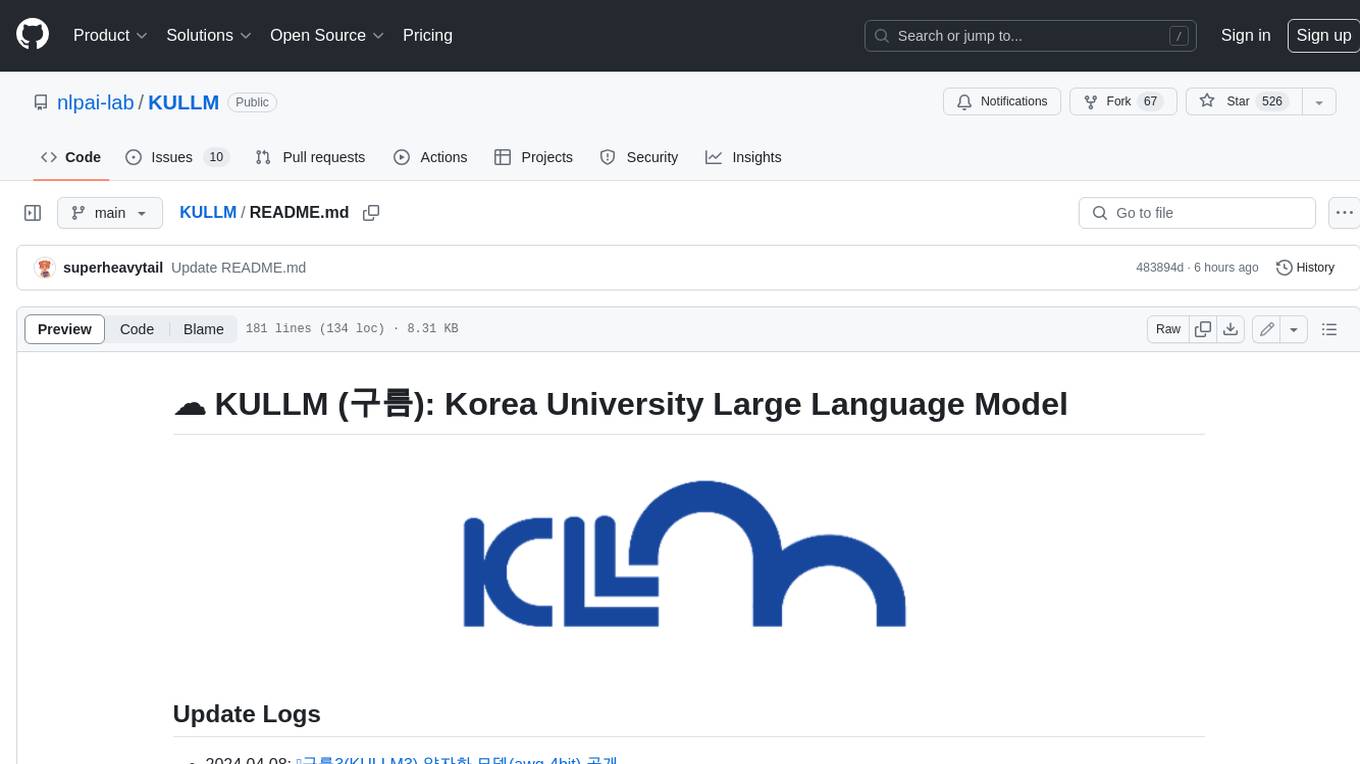Viewport: 1360px width, 764px height.
Task: Click the Star count 526
Action: click(1272, 102)
